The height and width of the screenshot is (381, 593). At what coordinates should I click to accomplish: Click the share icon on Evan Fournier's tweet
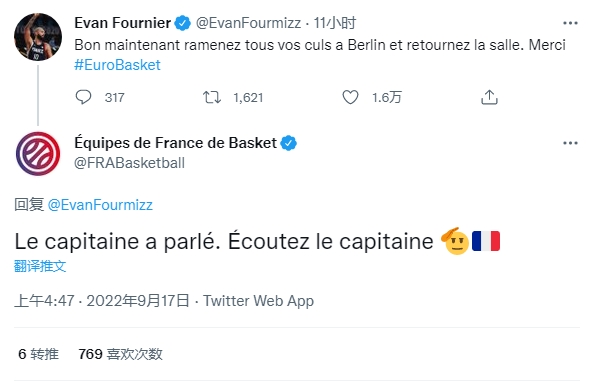pyautogui.click(x=489, y=97)
